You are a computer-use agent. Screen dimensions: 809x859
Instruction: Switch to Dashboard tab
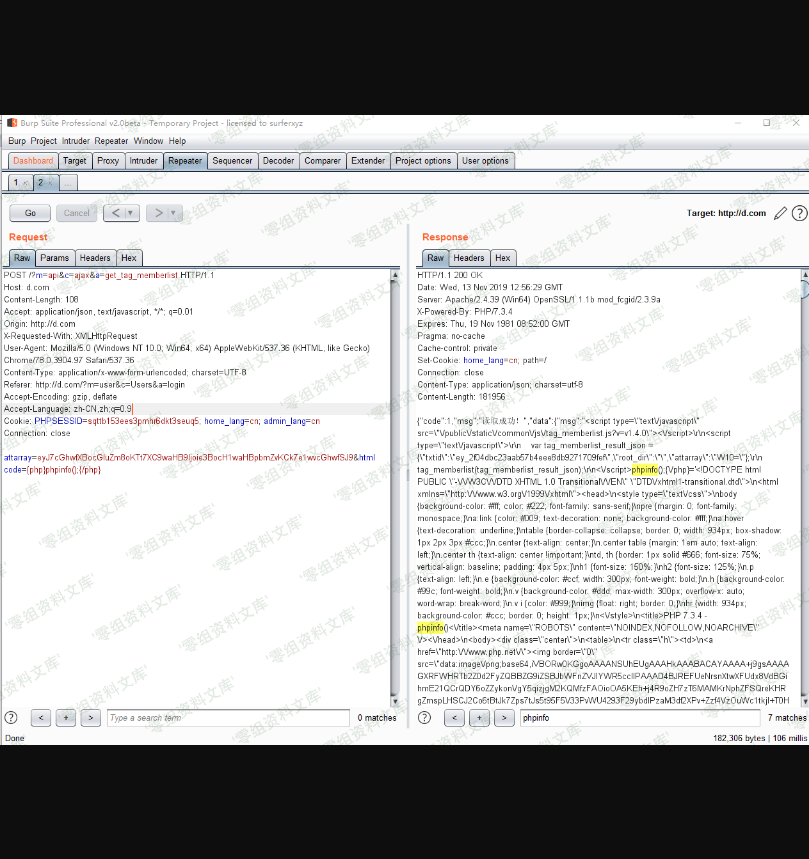33,160
